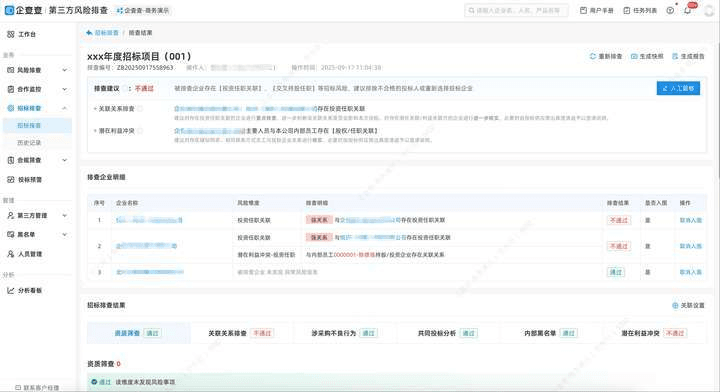Screen dimensions: 720x392
Task: Open the company name link in row 3
Action: pos(150,272)
